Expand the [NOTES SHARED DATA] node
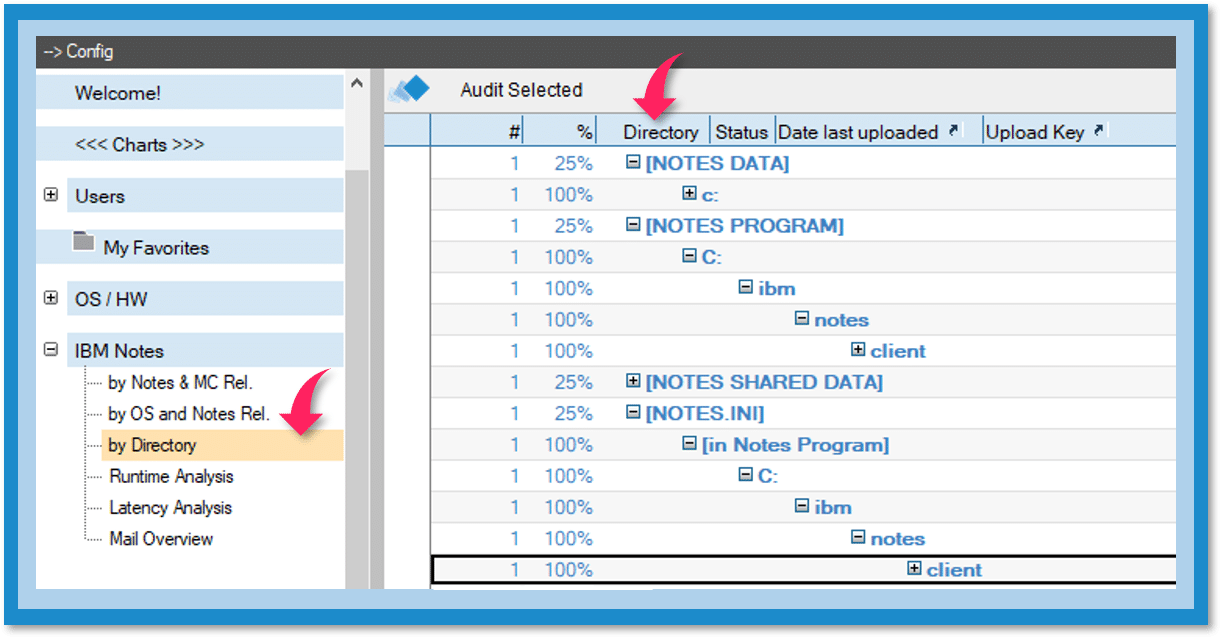1221x638 pixels. tap(633, 381)
